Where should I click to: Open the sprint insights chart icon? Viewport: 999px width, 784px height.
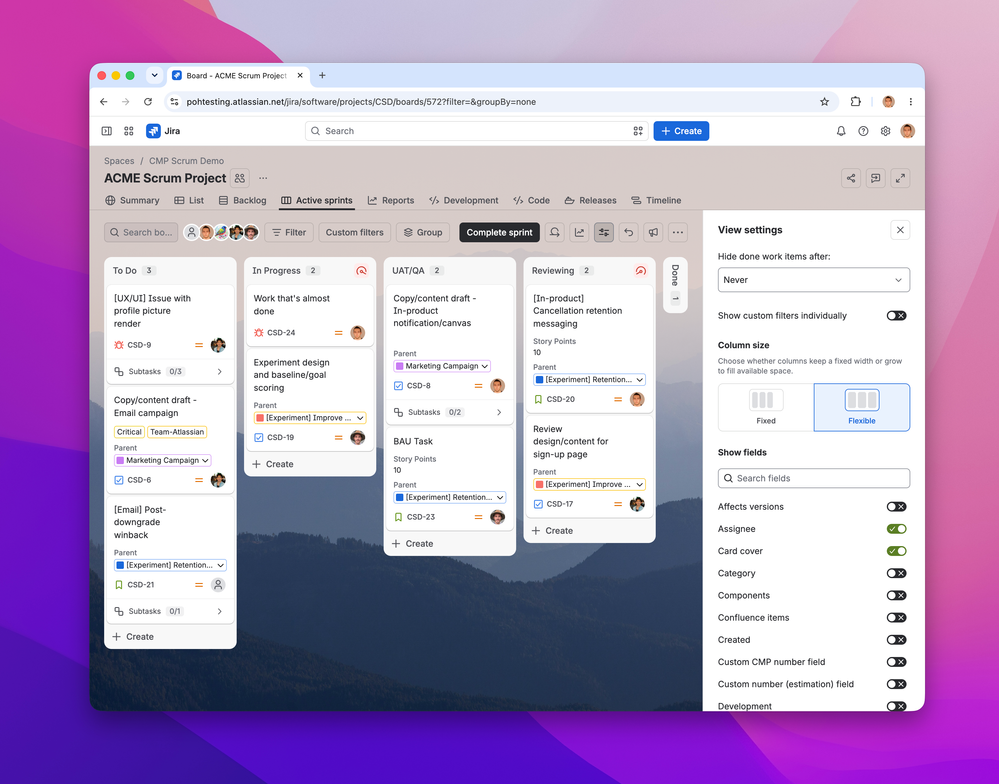point(579,232)
